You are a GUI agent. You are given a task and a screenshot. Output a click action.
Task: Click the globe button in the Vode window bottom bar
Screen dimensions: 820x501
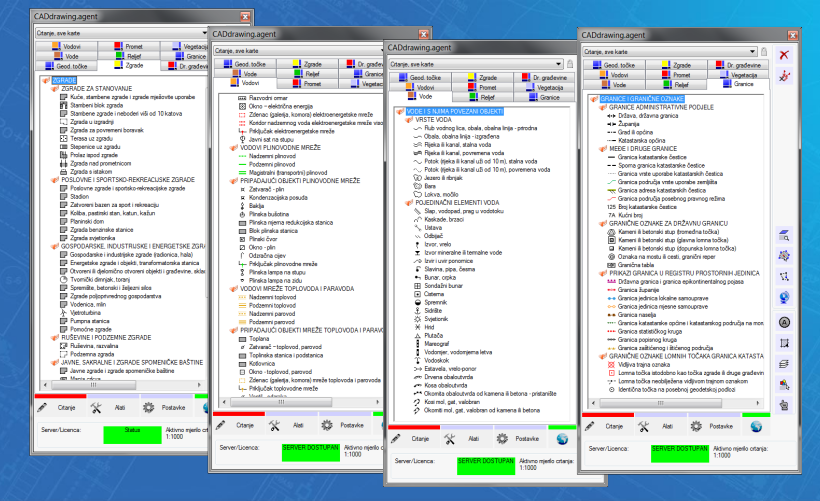pyautogui.click(x=562, y=439)
